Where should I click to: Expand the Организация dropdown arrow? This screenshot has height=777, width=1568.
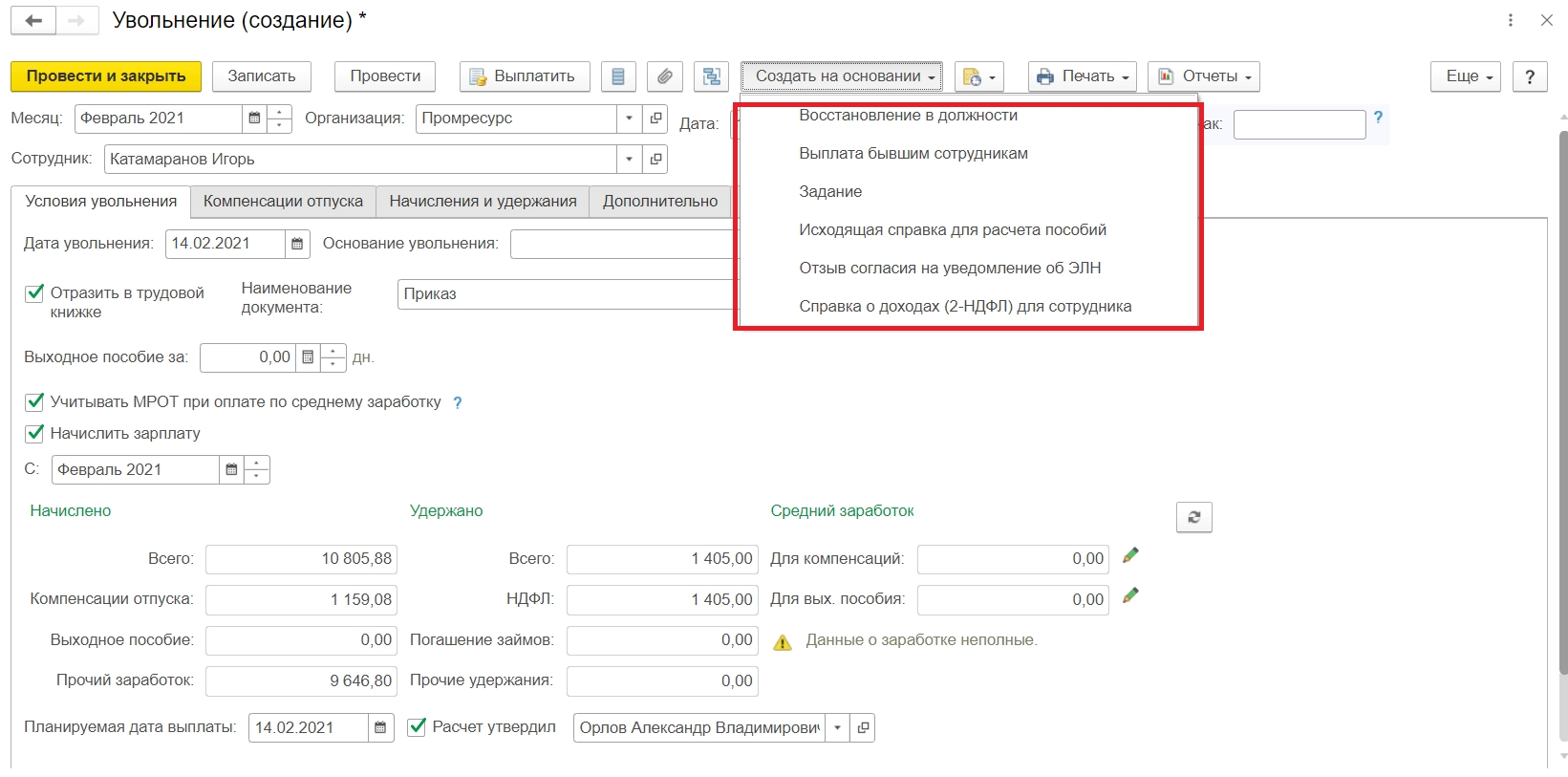click(629, 119)
